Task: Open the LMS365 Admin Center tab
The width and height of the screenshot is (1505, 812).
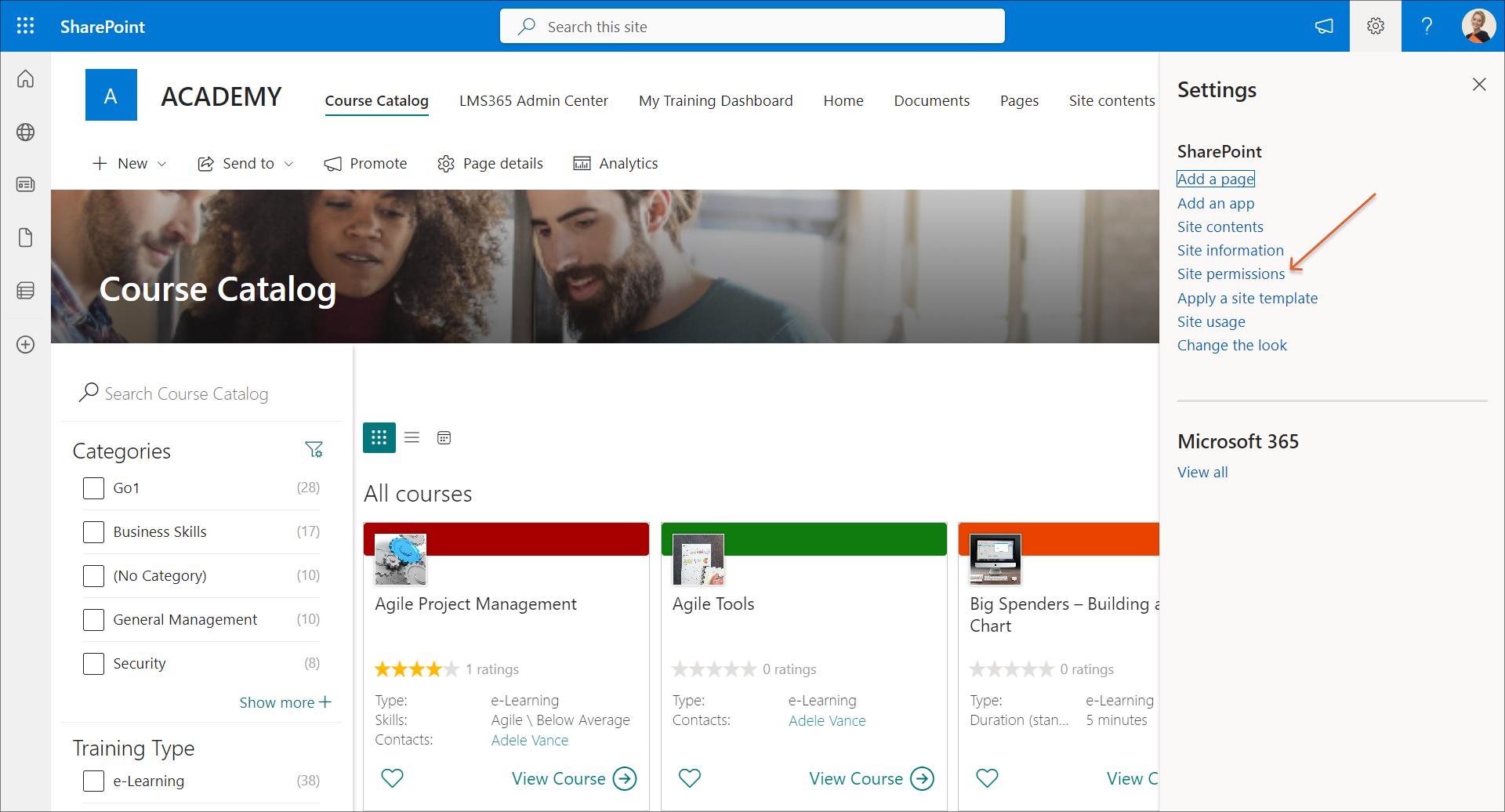Action: coord(533,100)
